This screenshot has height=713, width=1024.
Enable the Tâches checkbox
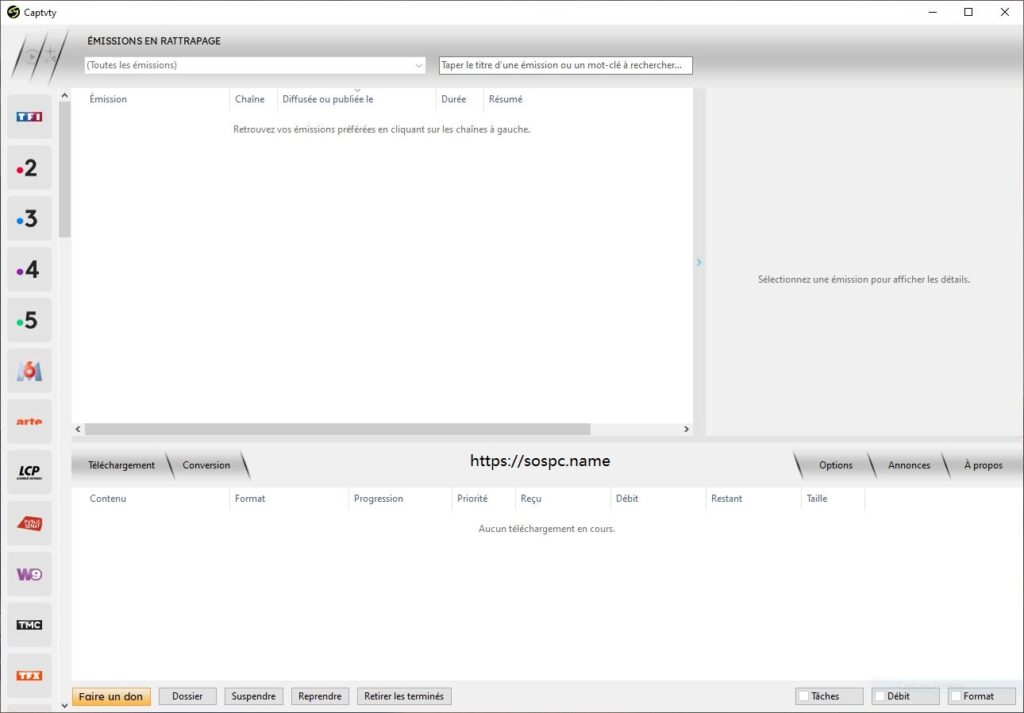pyautogui.click(x=804, y=697)
